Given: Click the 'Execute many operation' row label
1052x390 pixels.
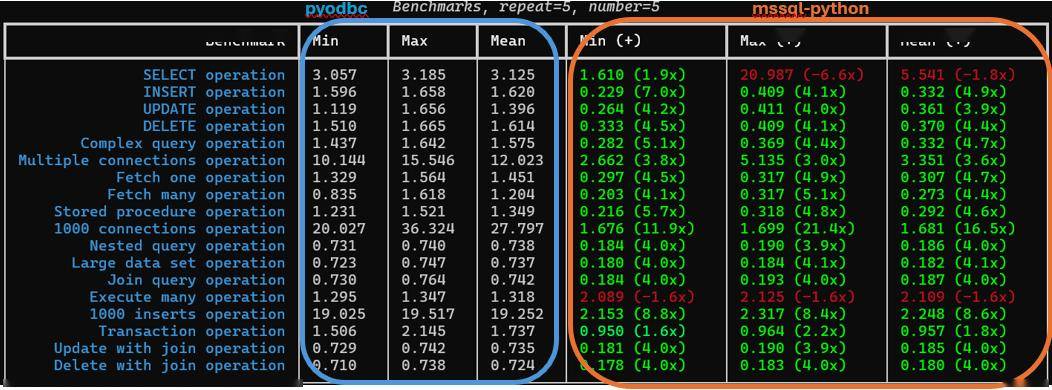Looking at the screenshot, I should coord(187,297).
